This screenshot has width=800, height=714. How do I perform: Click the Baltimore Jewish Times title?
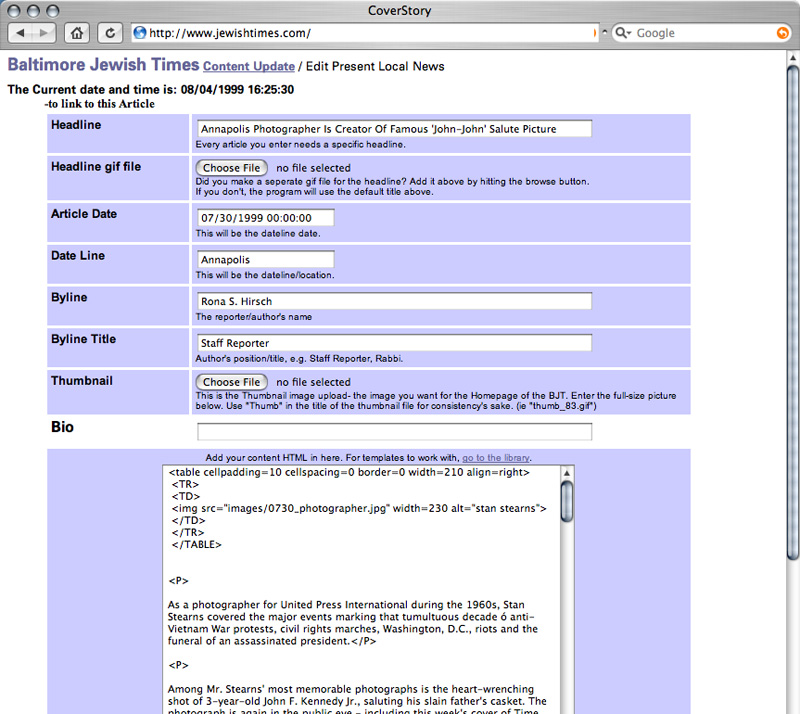pyautogui.click(x=103, y=65)
